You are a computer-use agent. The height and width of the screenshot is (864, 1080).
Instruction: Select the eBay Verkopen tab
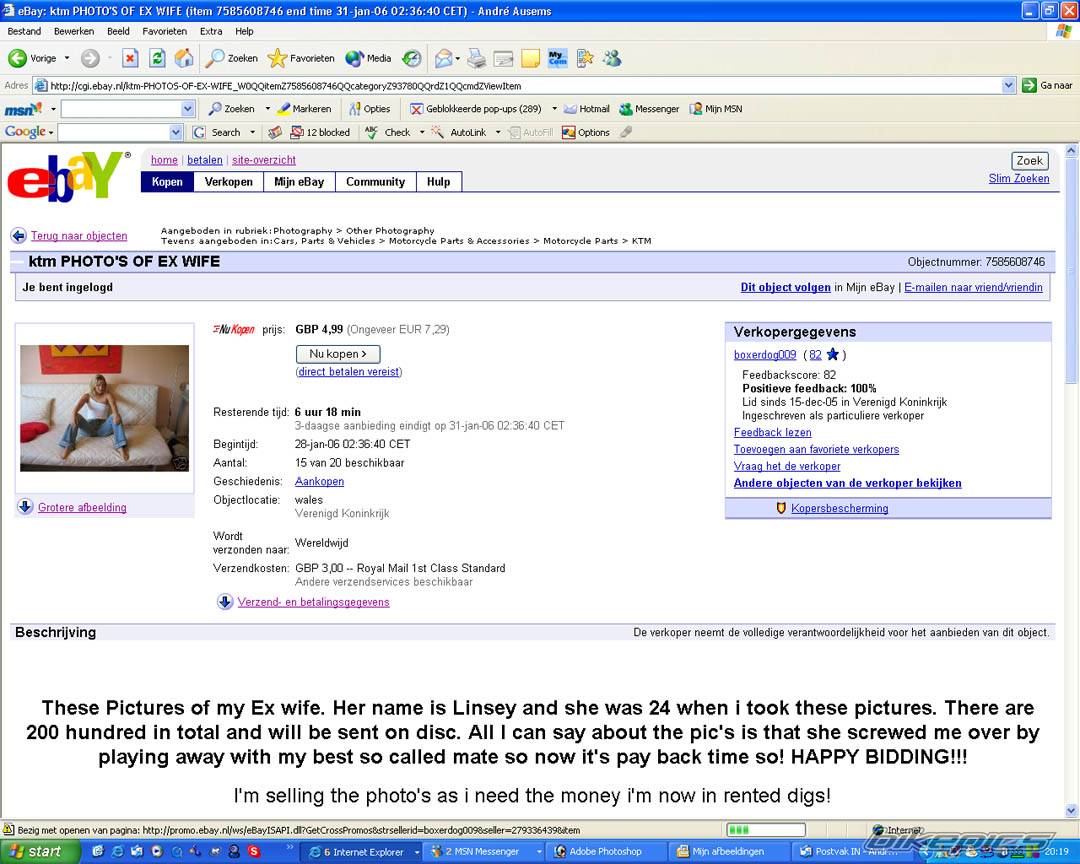click(x=229, y=182)
